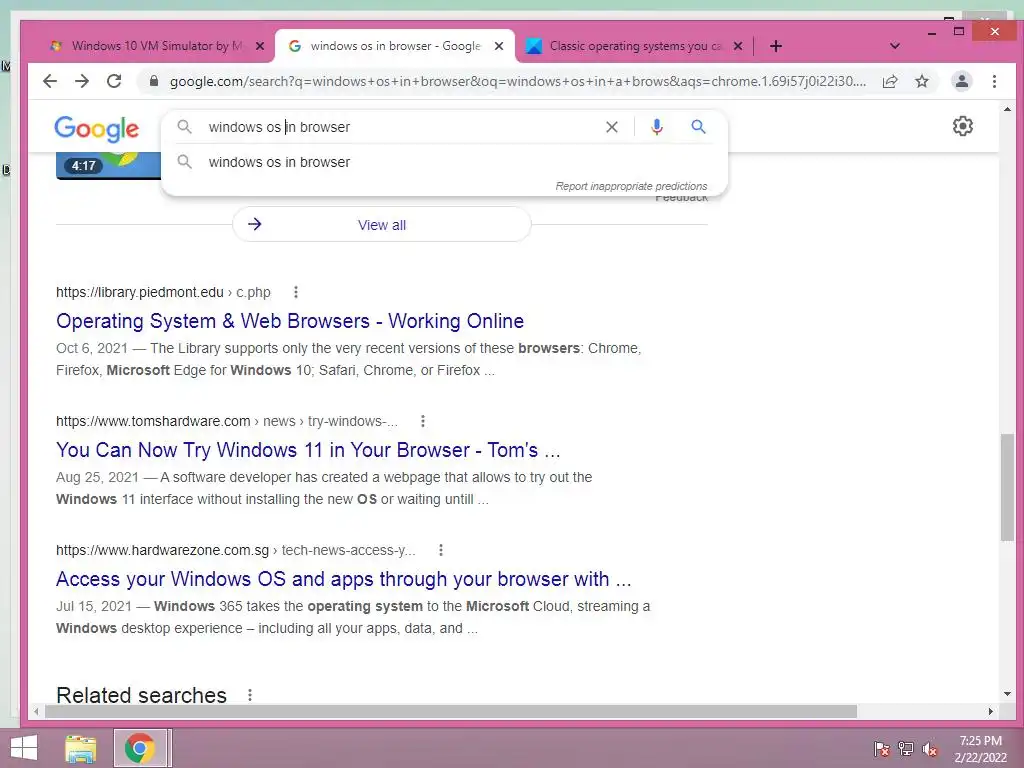Image resolution: width=1024 pixels, height=768 pixels.
Task: Click the muted volume tray icon
Action: coord(929,749)
